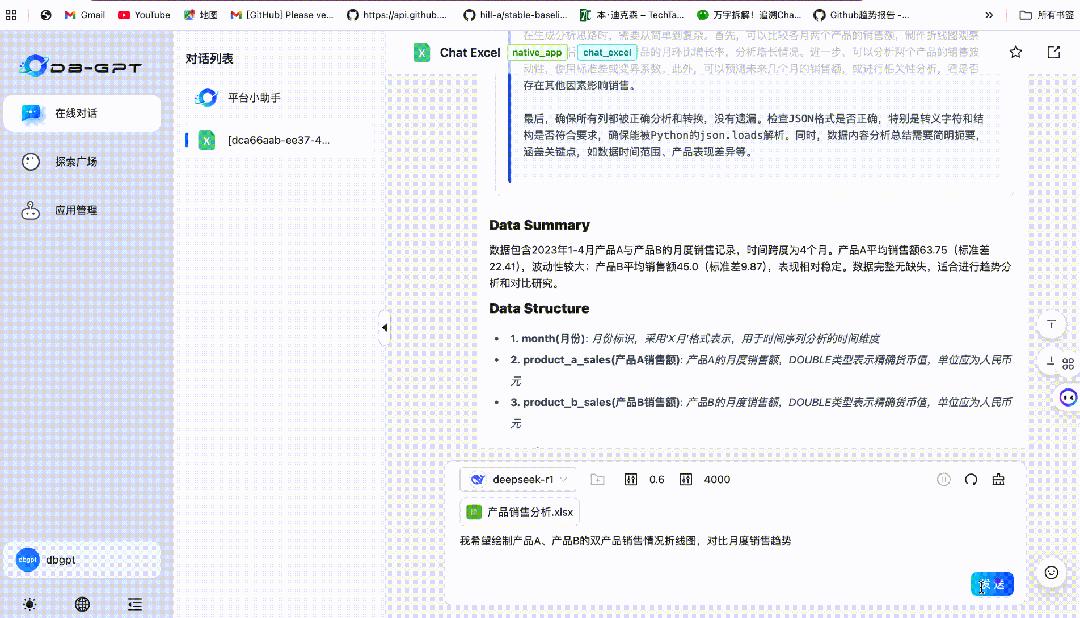Click the max tokens 4000 settings icon

685,479
